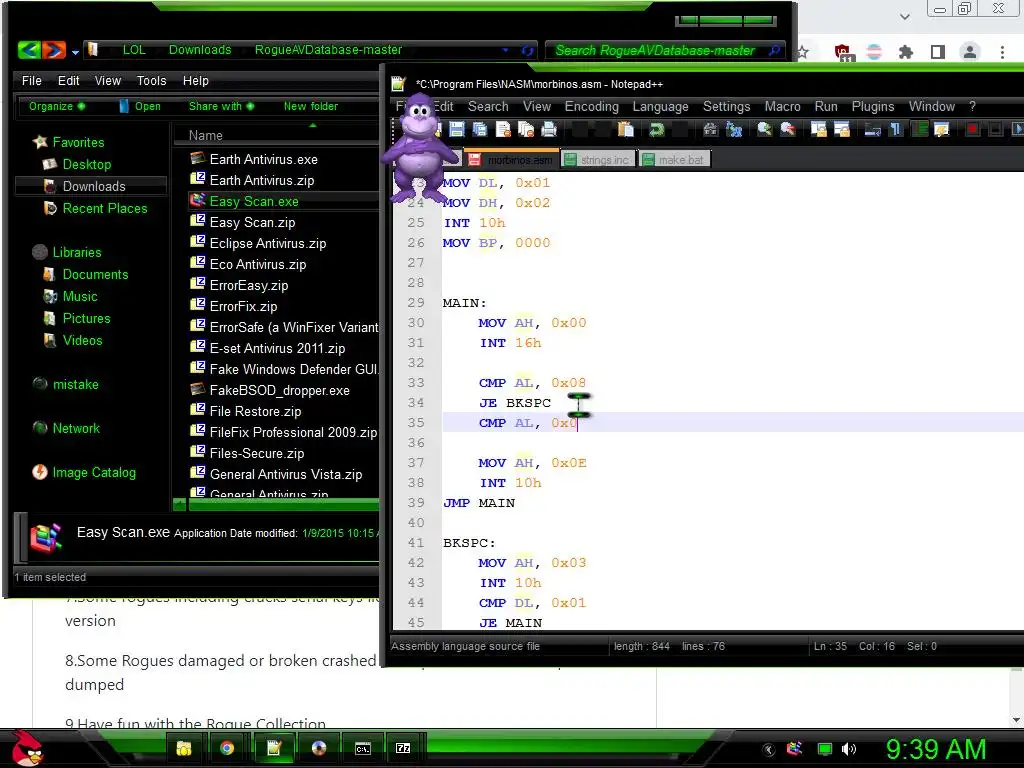Click the Zoom In magnifier icon

coord(764,129)
